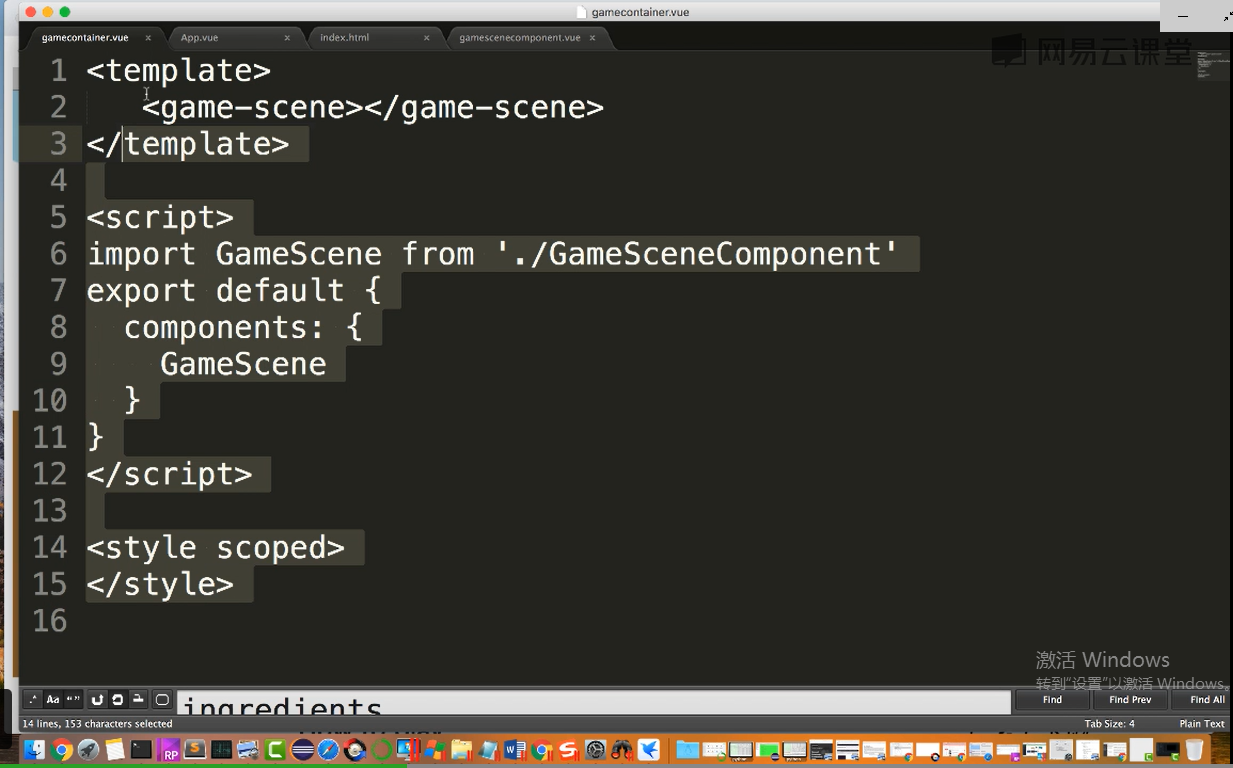Click the 'components: {' line
The height and width of the screenshot is (768, 1233).
(x=243, y=328)
